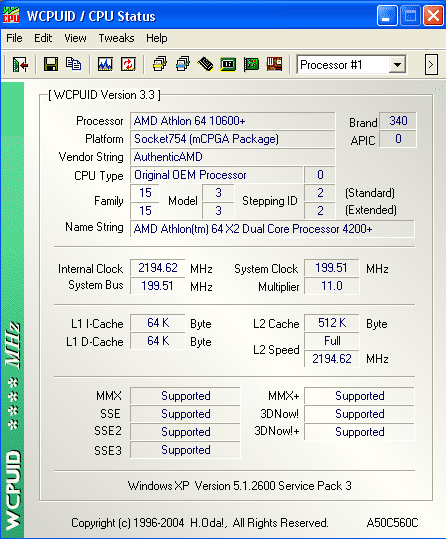Click the APIC value 0
Screen dimensions: 446x539
398,139
